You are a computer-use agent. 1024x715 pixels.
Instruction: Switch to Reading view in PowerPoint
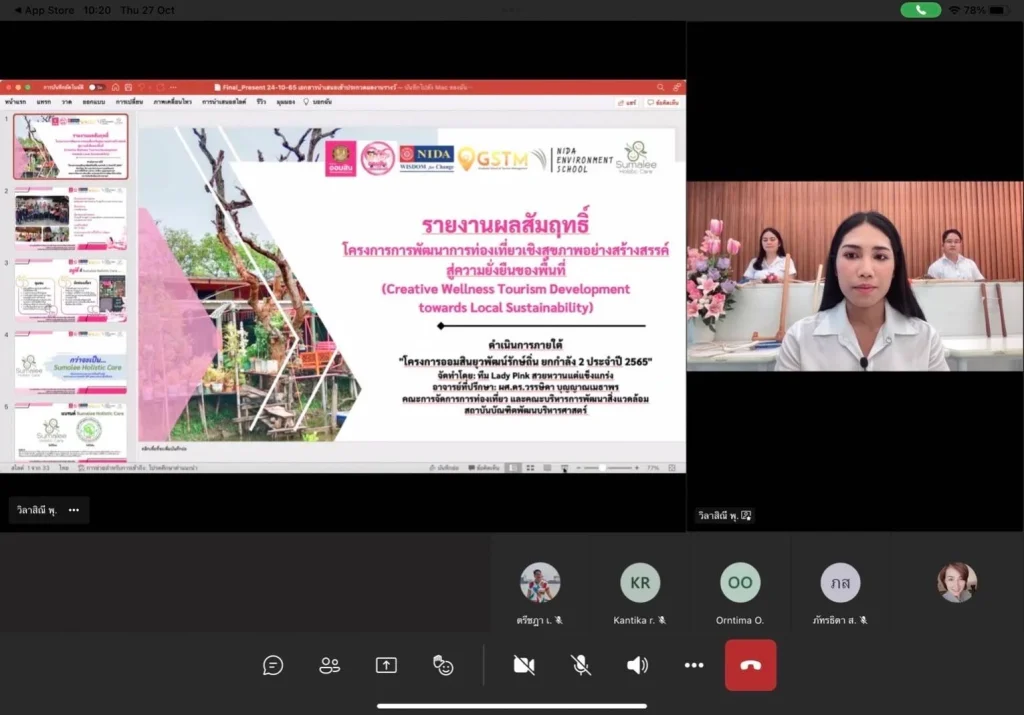tap(547, 468)
